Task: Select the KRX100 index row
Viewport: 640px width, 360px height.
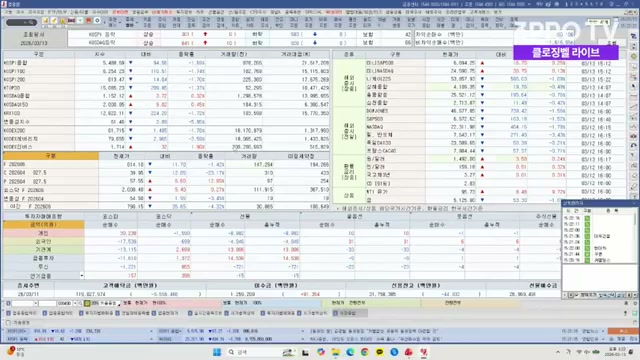Action: click(166, 113)
